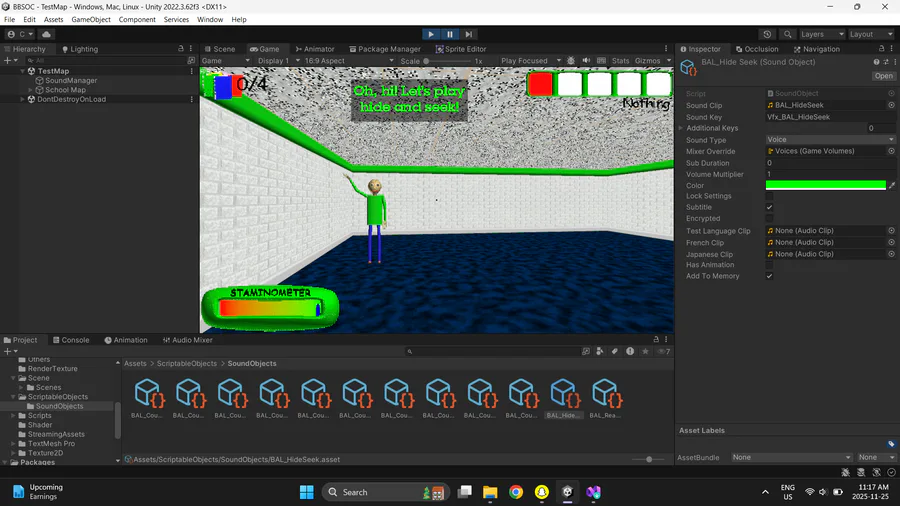900x506 pixels.
Task: Click the global search magnifier icon
Action: click(788, 34)
